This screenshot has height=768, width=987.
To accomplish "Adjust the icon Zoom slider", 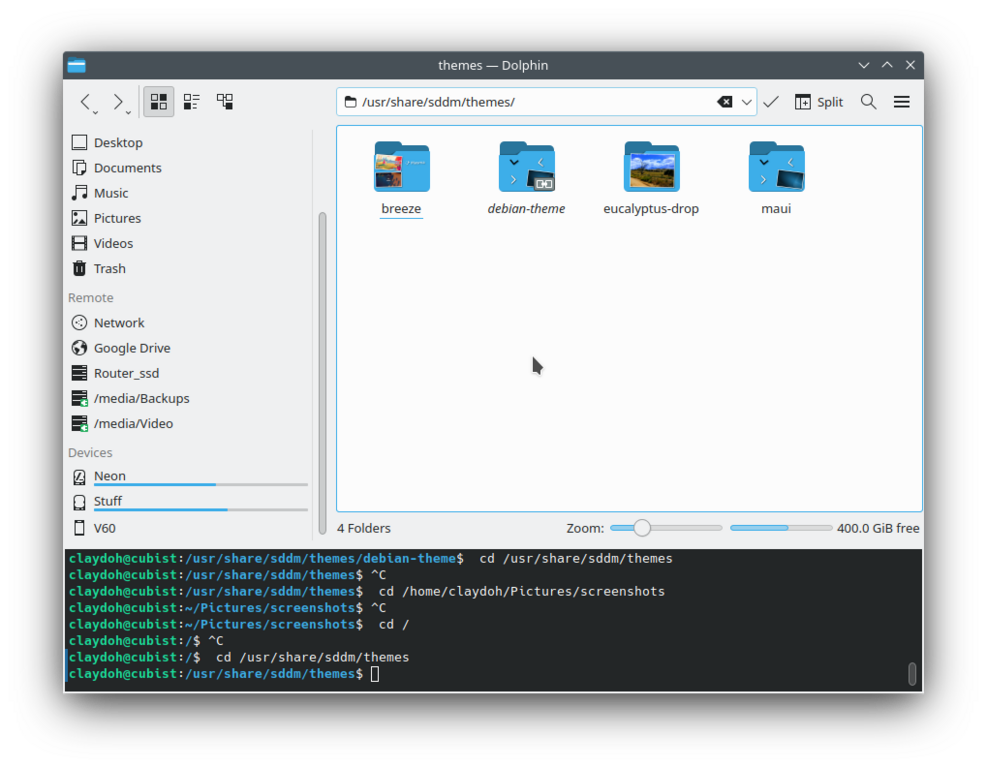I will click(642, 528).
